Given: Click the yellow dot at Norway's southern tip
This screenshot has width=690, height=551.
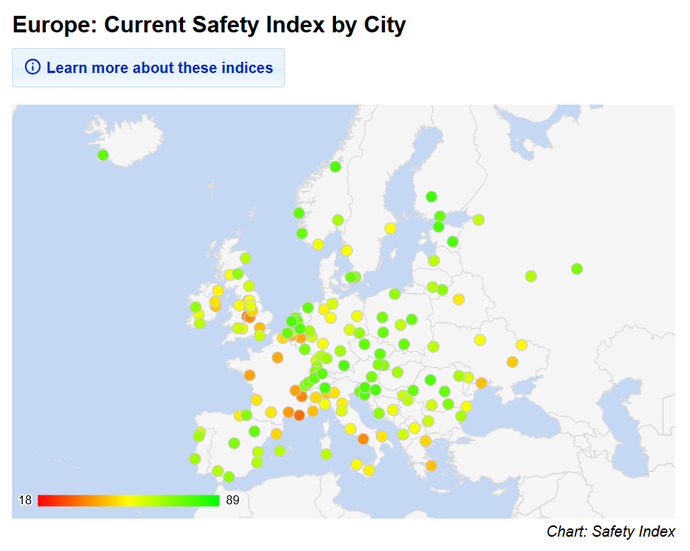Looking at the screenshot, I should point(318,244).
